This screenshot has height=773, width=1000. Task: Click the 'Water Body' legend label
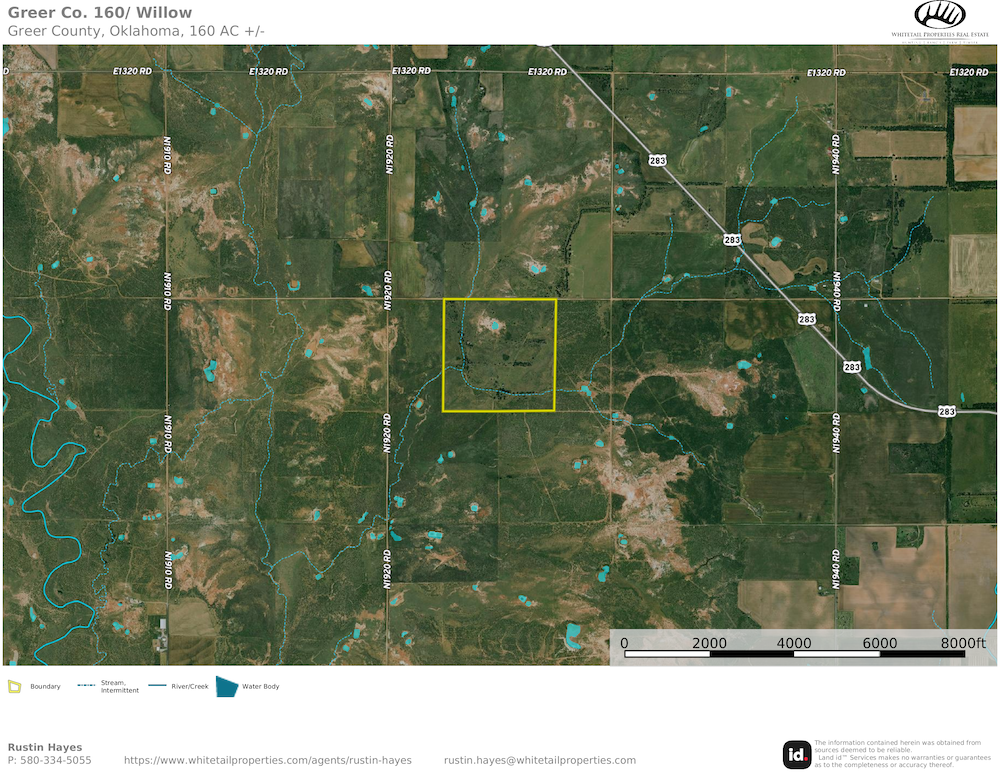pyautogui.click(x=261, y=686)
